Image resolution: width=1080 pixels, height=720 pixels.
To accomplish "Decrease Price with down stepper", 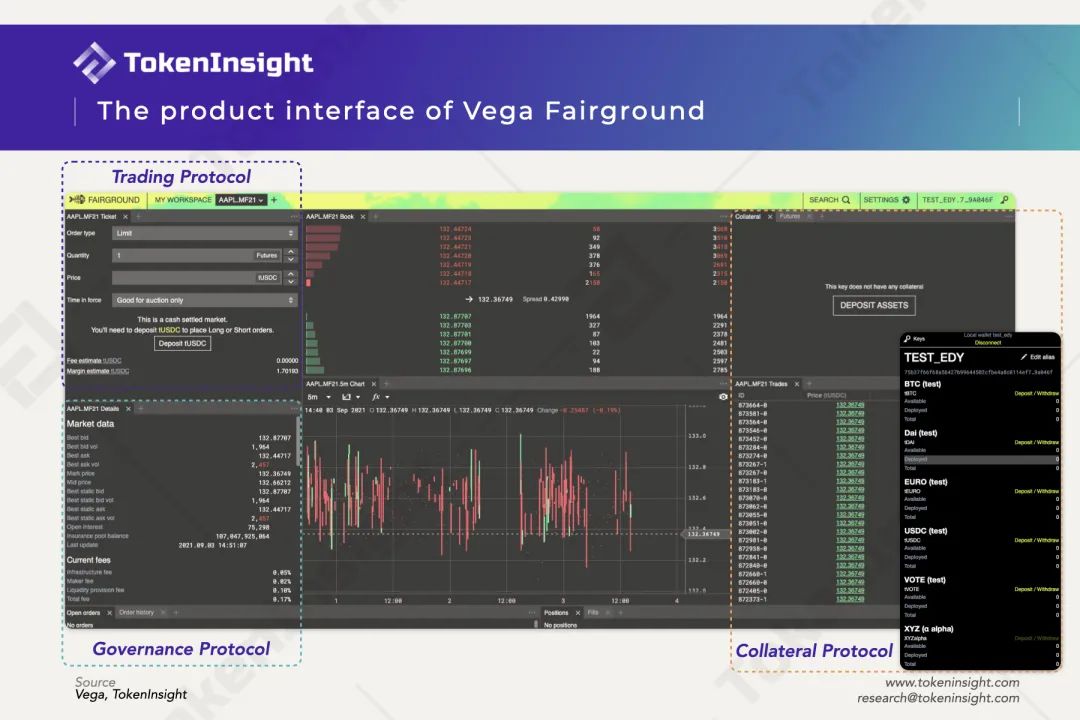I will [291, 281].
